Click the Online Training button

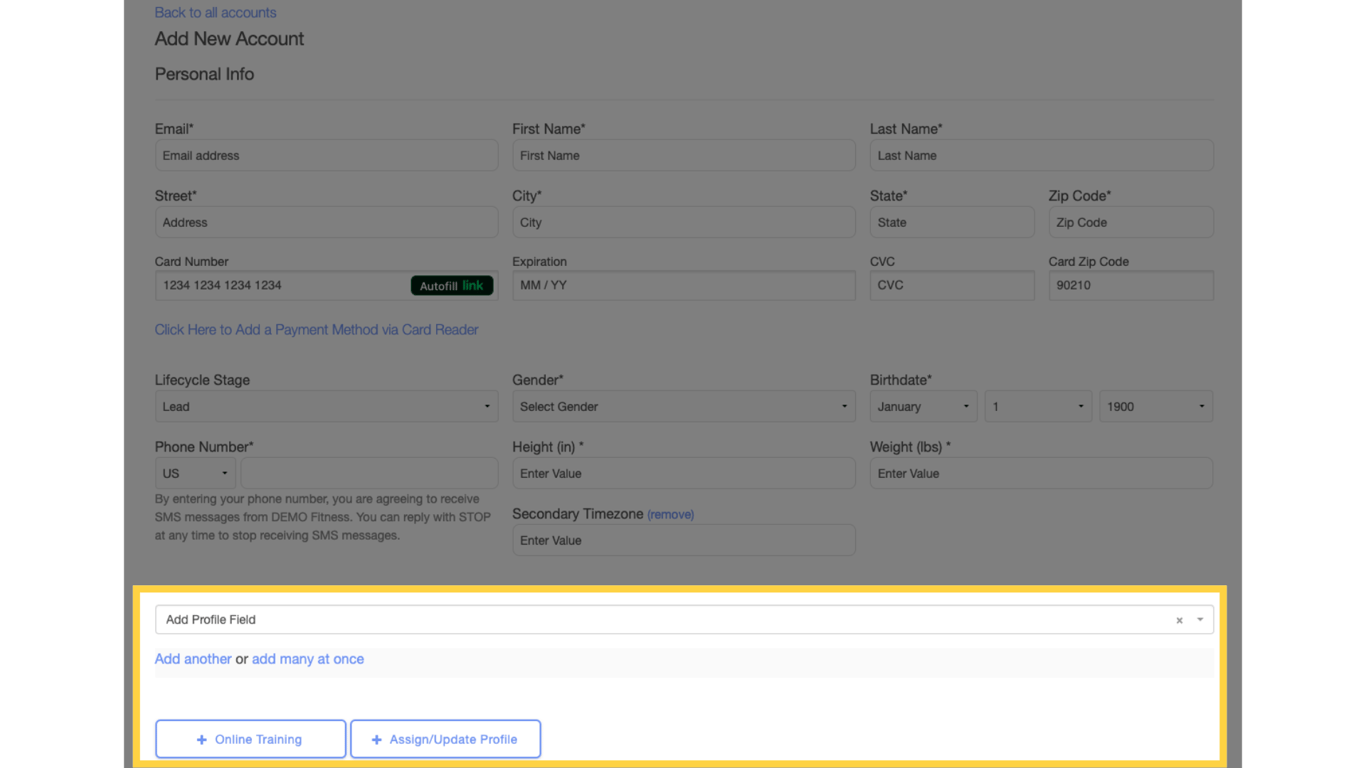click(x=250, y=739)
